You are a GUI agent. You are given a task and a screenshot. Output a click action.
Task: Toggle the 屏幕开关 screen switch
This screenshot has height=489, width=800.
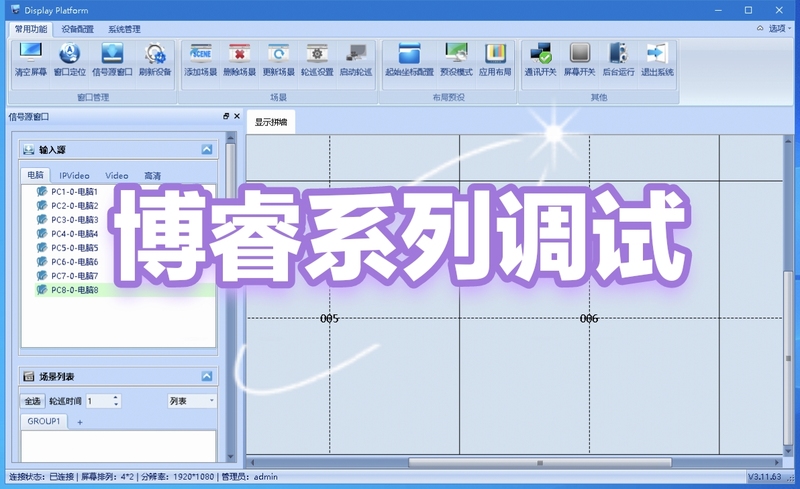point(580,60)
